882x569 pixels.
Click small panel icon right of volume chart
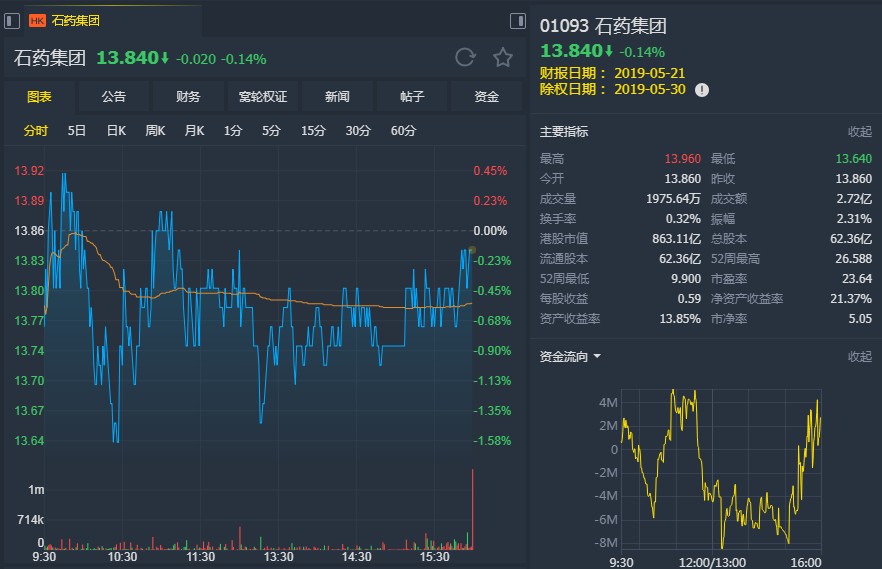[518, 466]
